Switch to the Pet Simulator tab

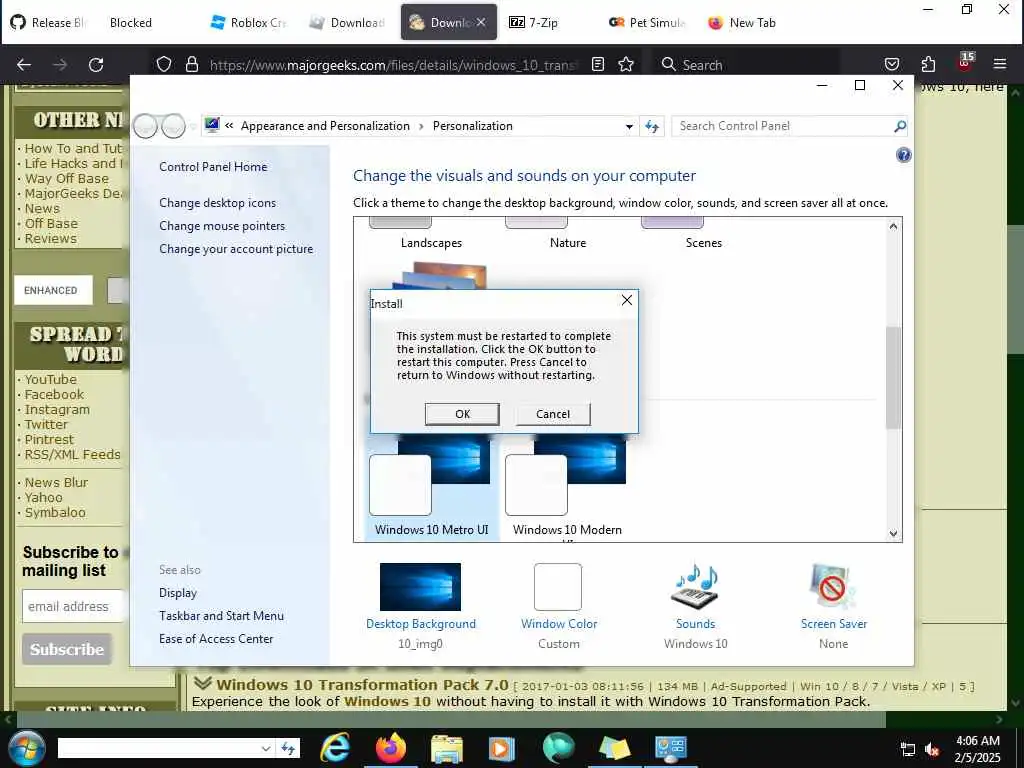(648, 22)
